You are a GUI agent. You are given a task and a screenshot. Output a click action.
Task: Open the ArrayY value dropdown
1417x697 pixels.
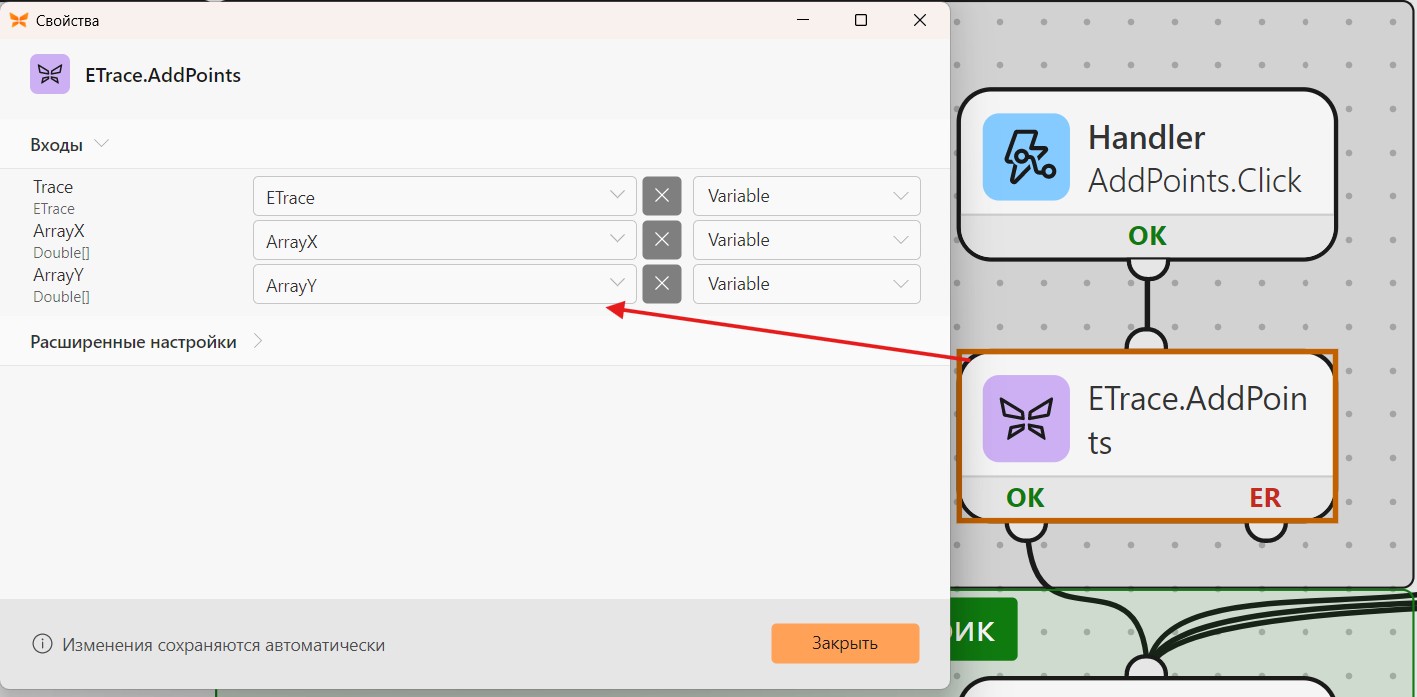pyautogui.click(x=445, y=284)
